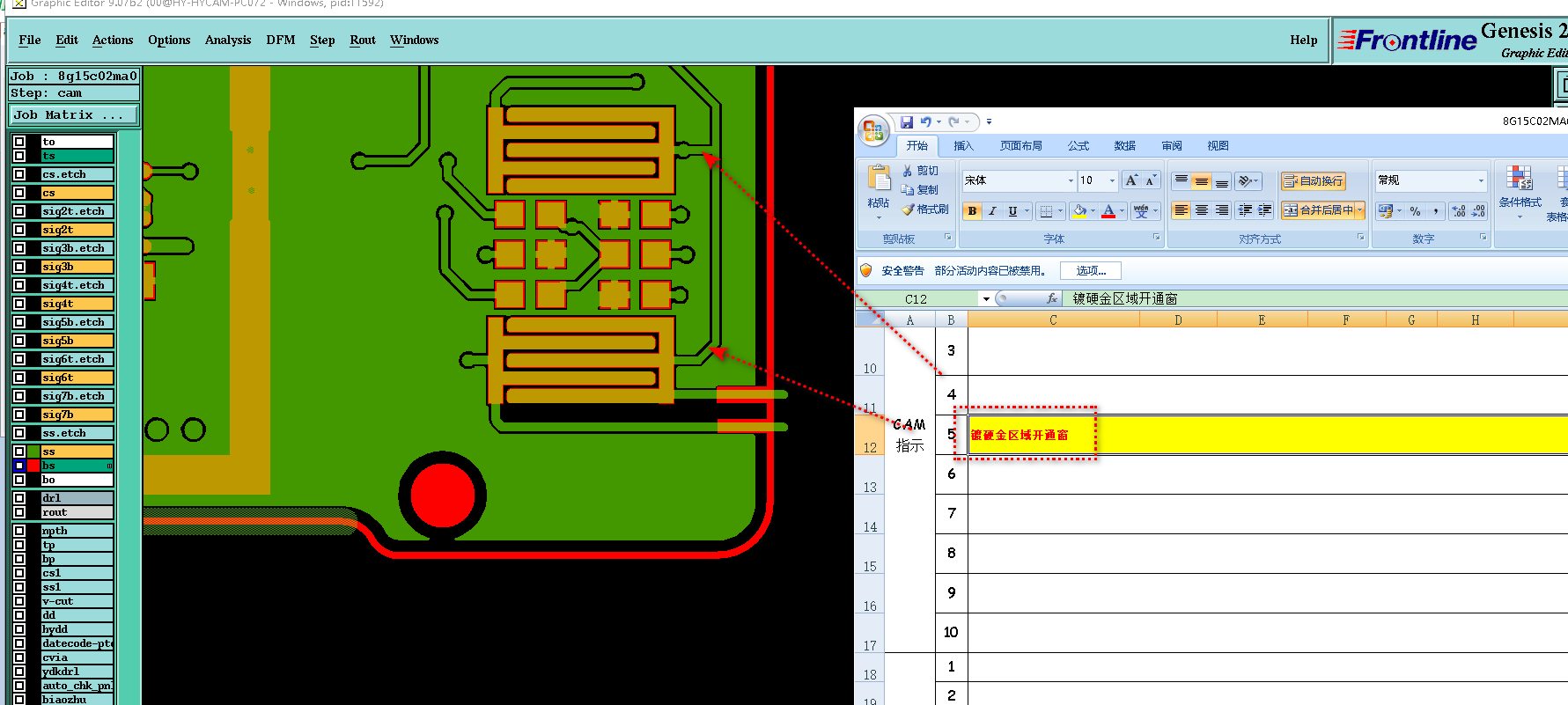Toggle checkbox for layer 'cs.etch'

(19, 174)
